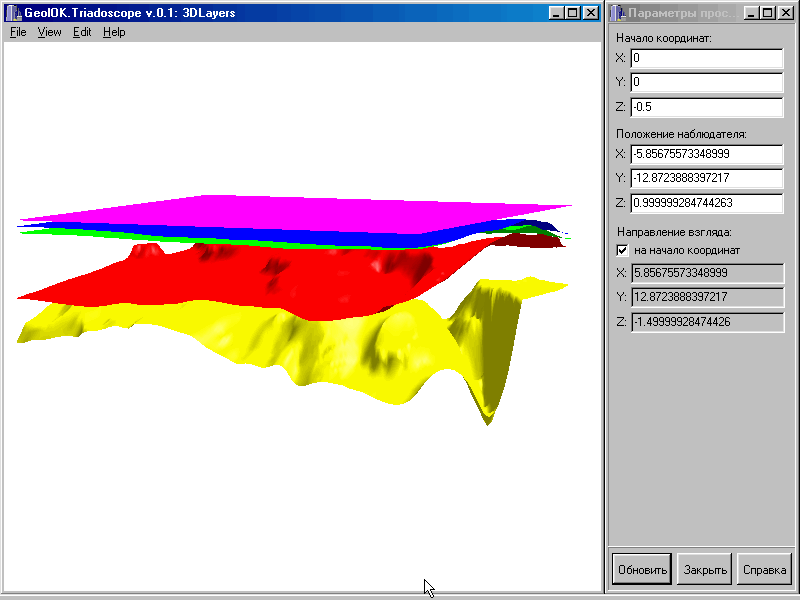
Task: Open the View menu
Action: tap(49, 32)
